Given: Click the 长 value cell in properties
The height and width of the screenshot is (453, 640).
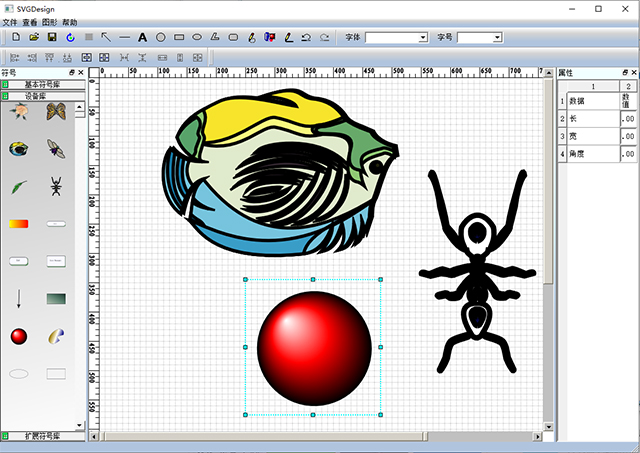Looking at the screenshot, I should (627, 118).
